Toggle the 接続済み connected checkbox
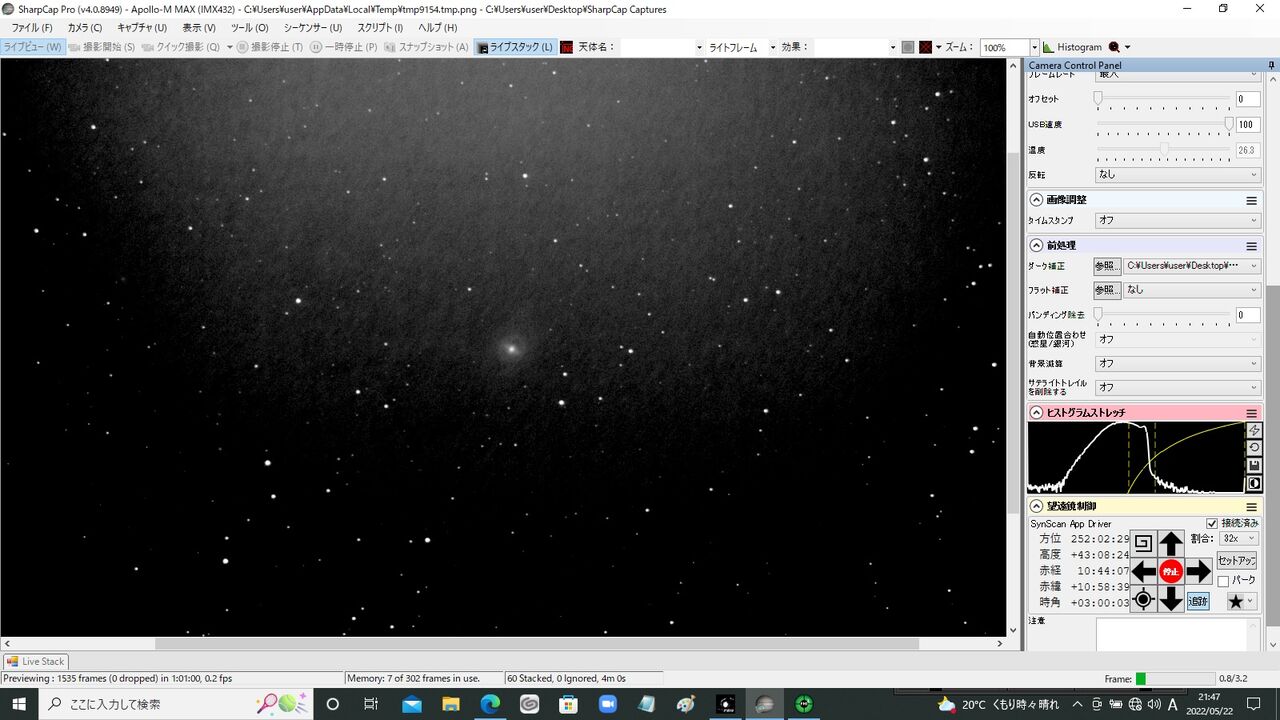1280x720 pixels. (1212, 523)
